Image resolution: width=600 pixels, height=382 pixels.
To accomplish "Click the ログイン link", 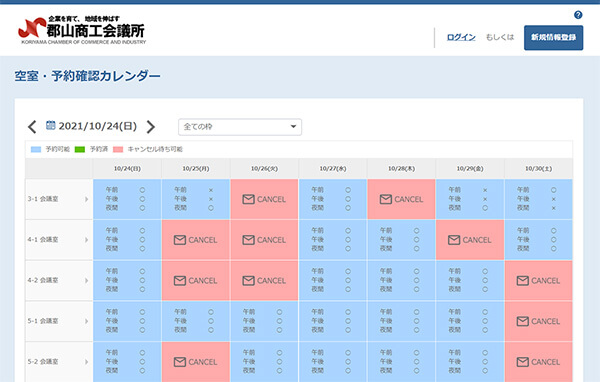I will coord(461,37).
